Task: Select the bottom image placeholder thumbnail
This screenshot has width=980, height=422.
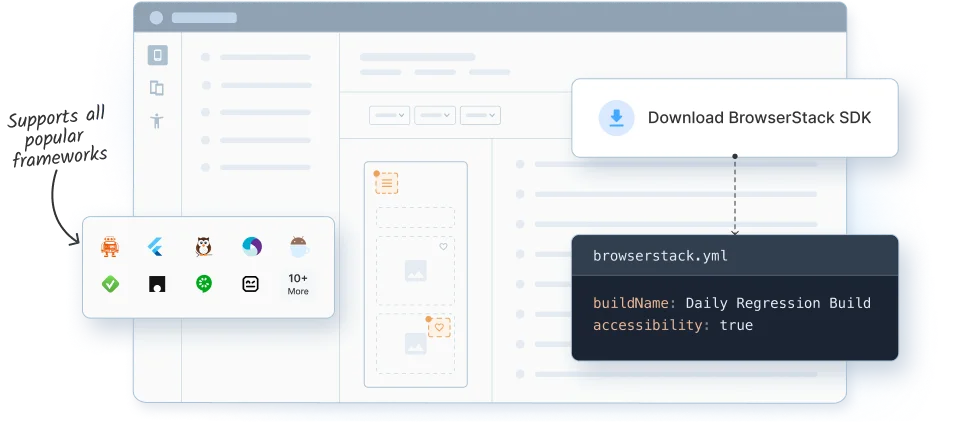Action: point(414,344)
